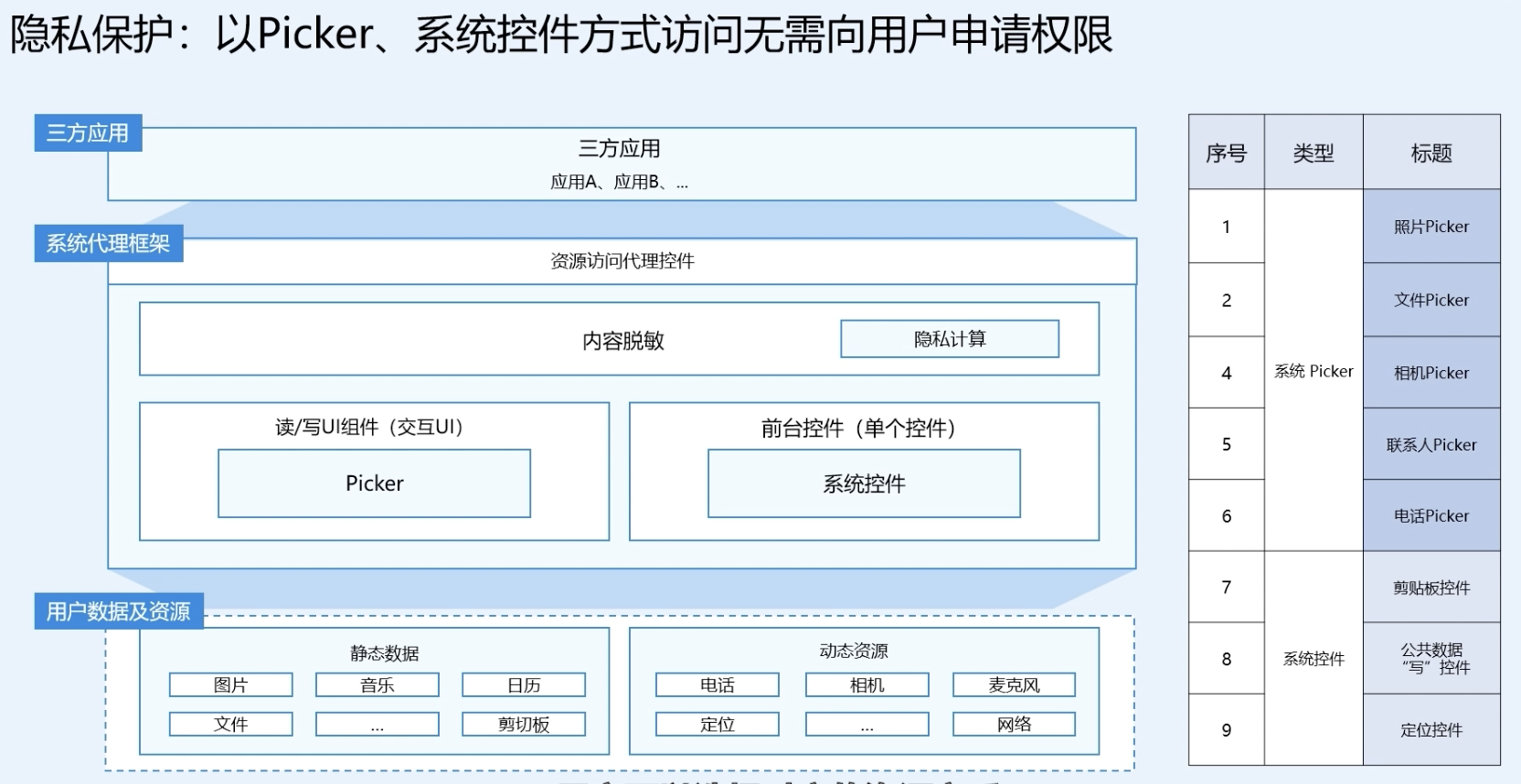
Task: Select the blue 用户数据及资源 tag
Action: click(x=119, y=611)
